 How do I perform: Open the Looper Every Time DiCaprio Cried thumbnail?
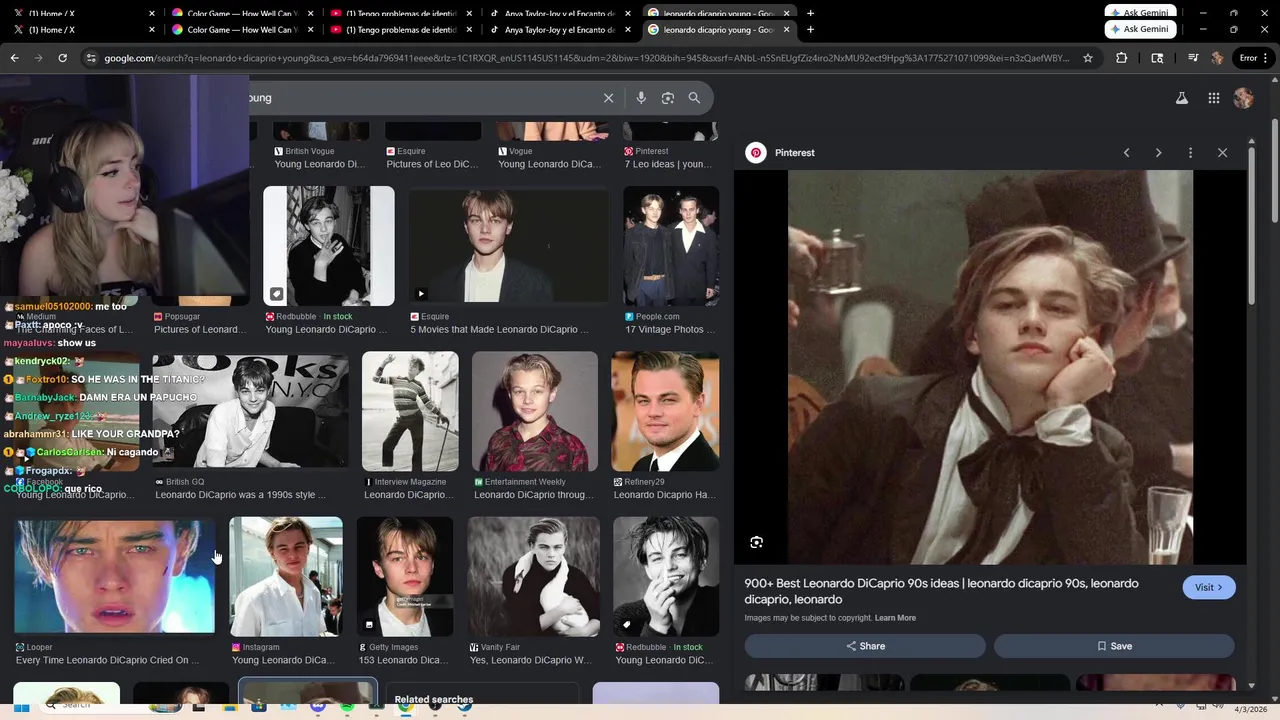pos(115,576)
